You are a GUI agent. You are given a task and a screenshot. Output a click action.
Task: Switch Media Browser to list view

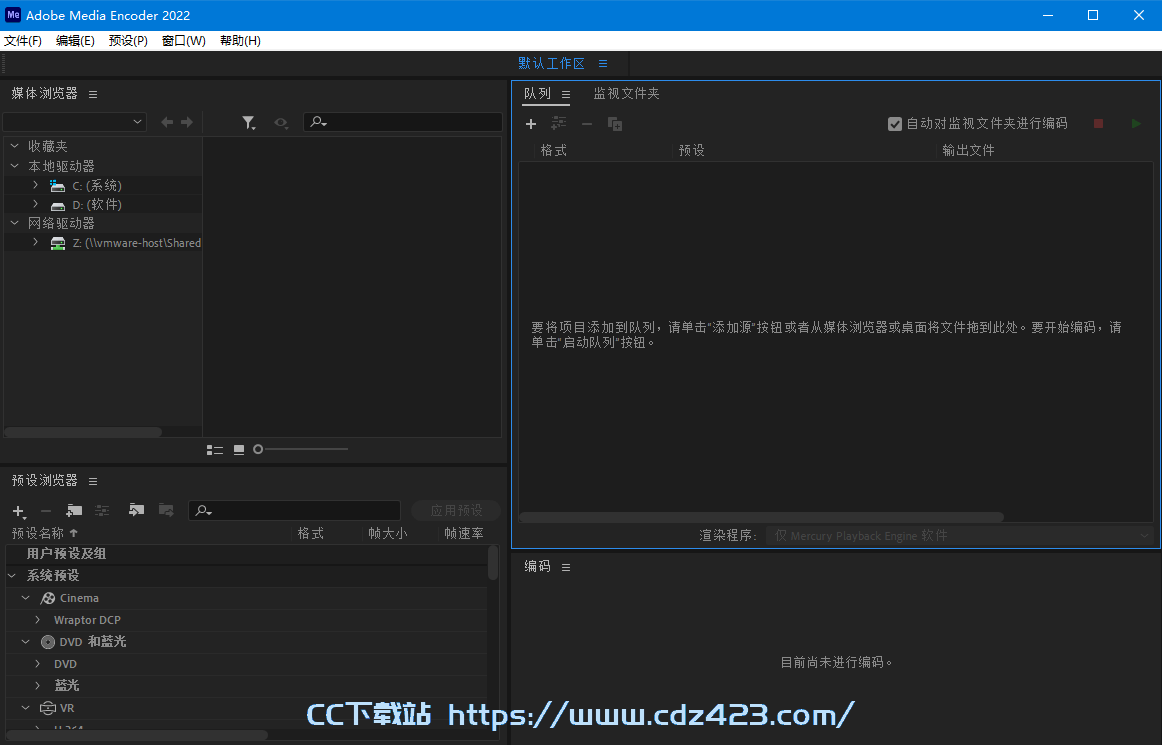[x=215, y=449]
